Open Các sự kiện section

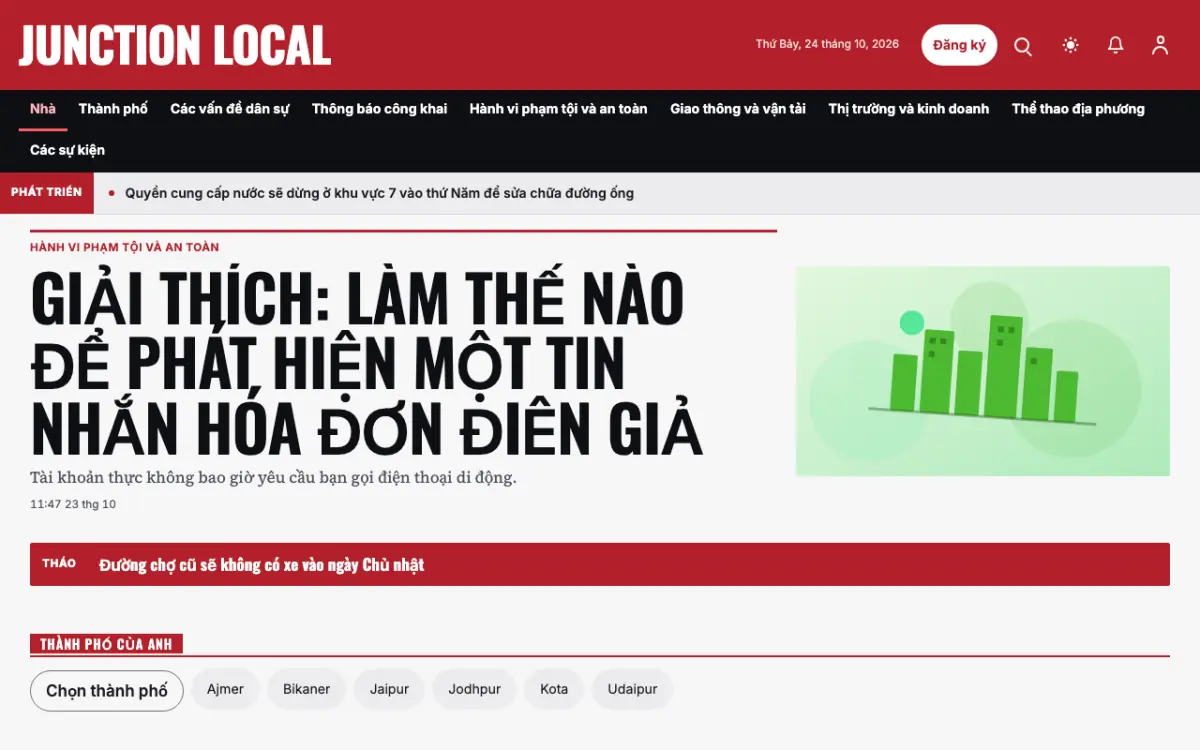tap(67, 150)
